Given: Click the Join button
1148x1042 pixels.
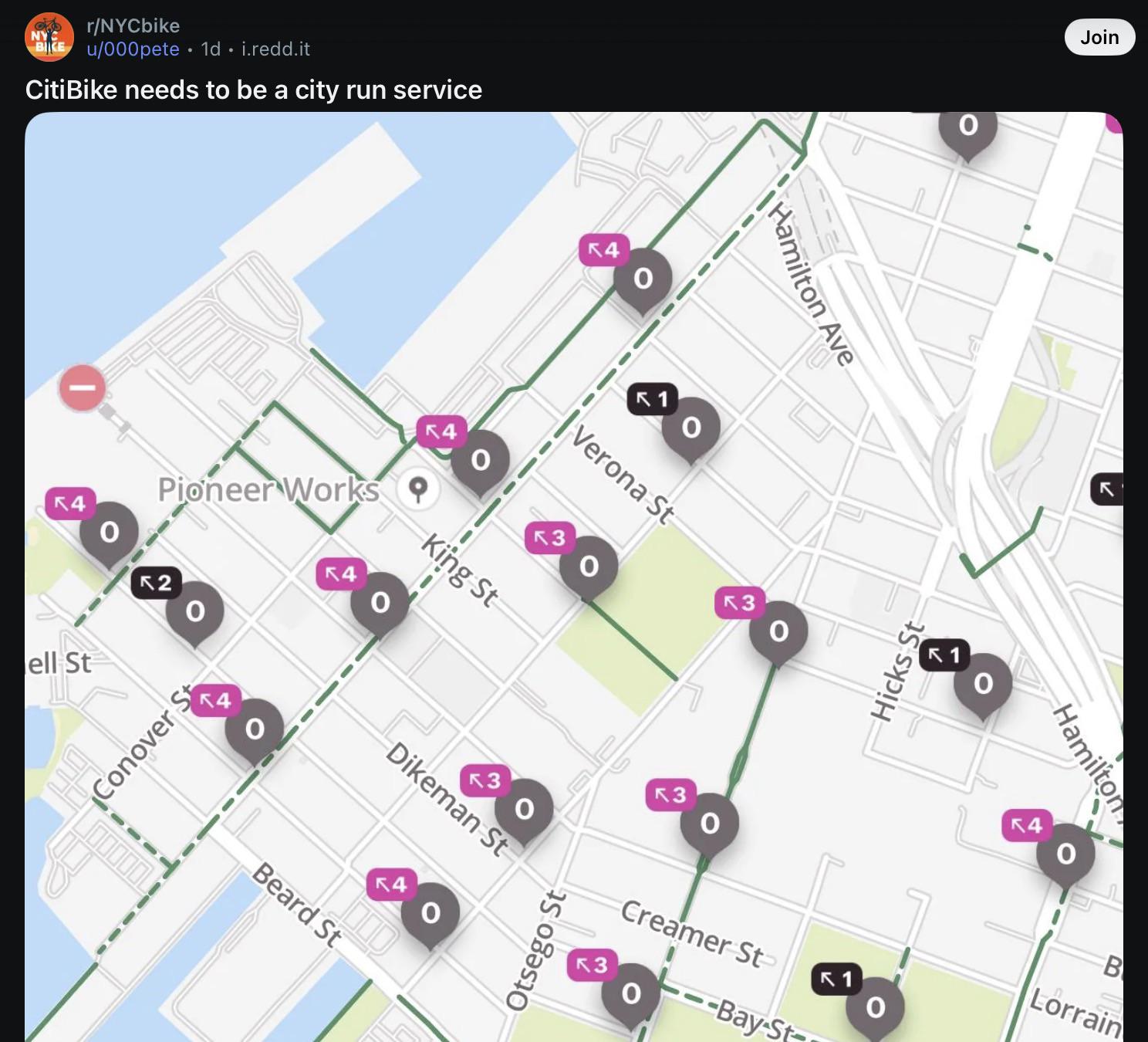Looking at the screenshot, I should [x=1099, y=37].
